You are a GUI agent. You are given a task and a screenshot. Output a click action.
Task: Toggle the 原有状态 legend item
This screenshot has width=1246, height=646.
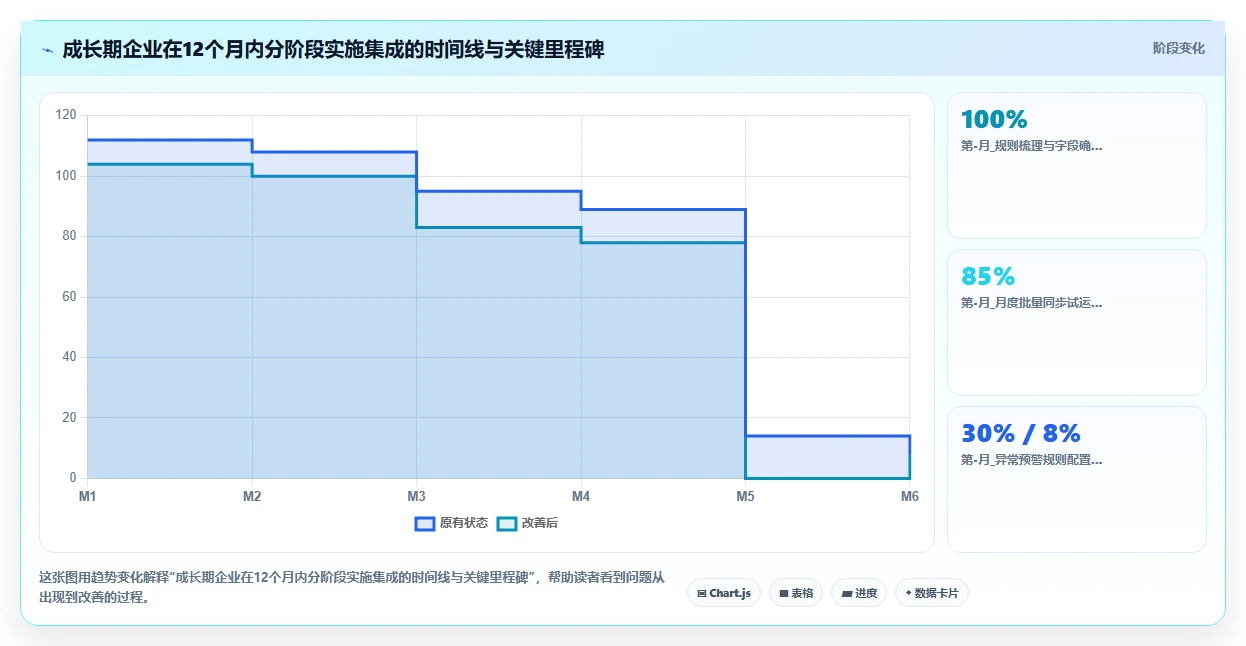451,523
